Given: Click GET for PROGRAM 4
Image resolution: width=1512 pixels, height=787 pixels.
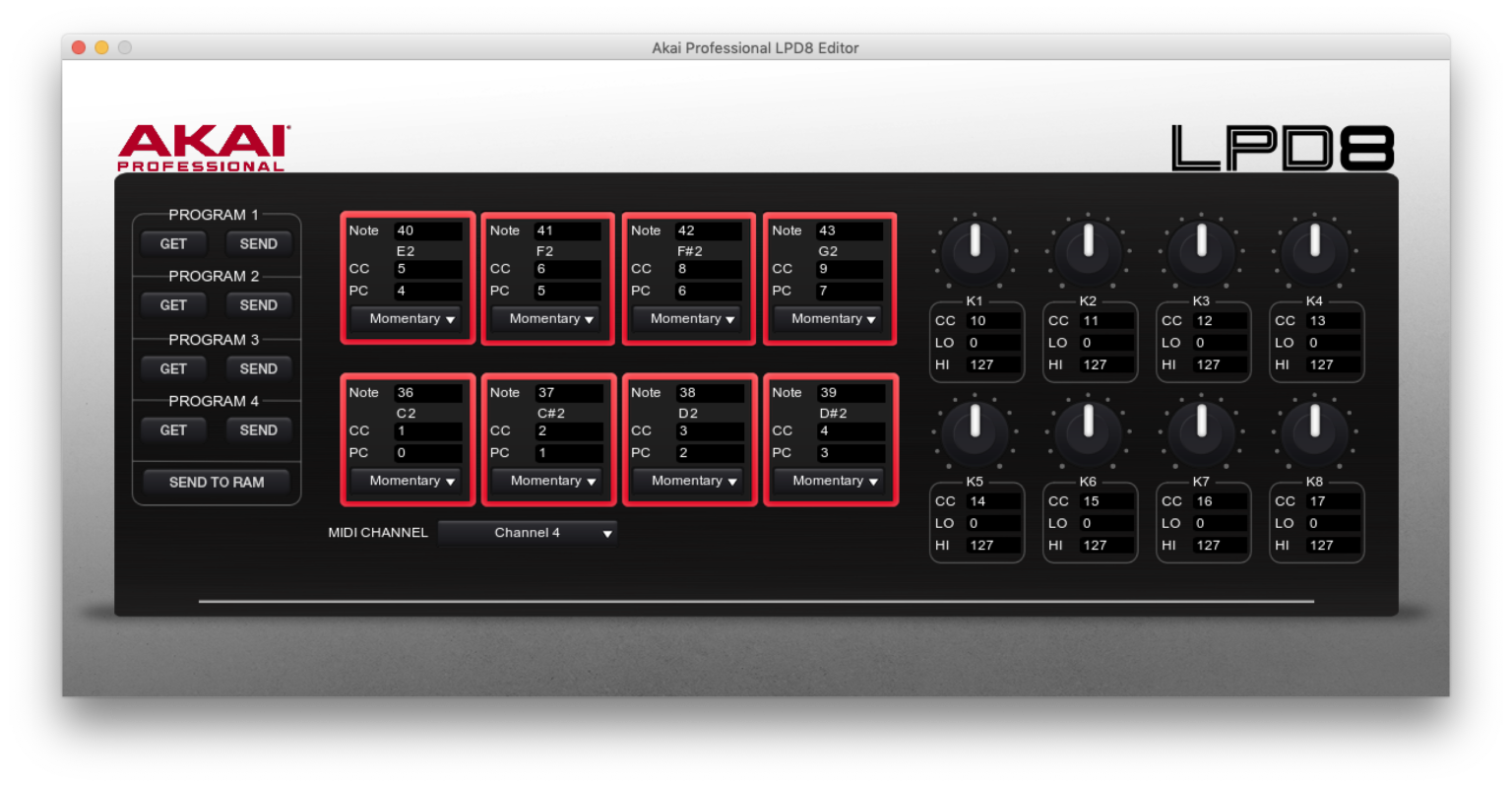Looking at the screenshot, I should click(173, 430).
